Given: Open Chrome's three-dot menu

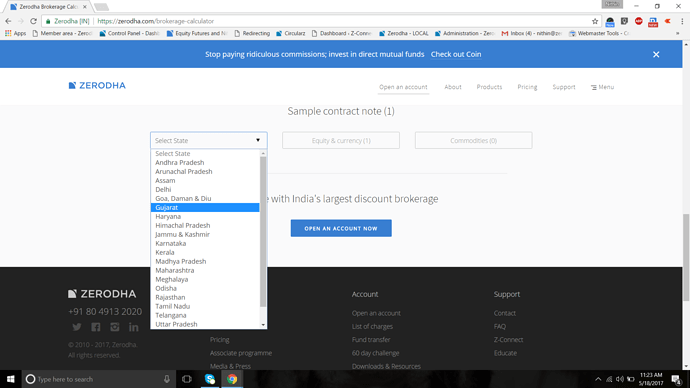Looking at the screenshot, I should click(x=682, y=21).
